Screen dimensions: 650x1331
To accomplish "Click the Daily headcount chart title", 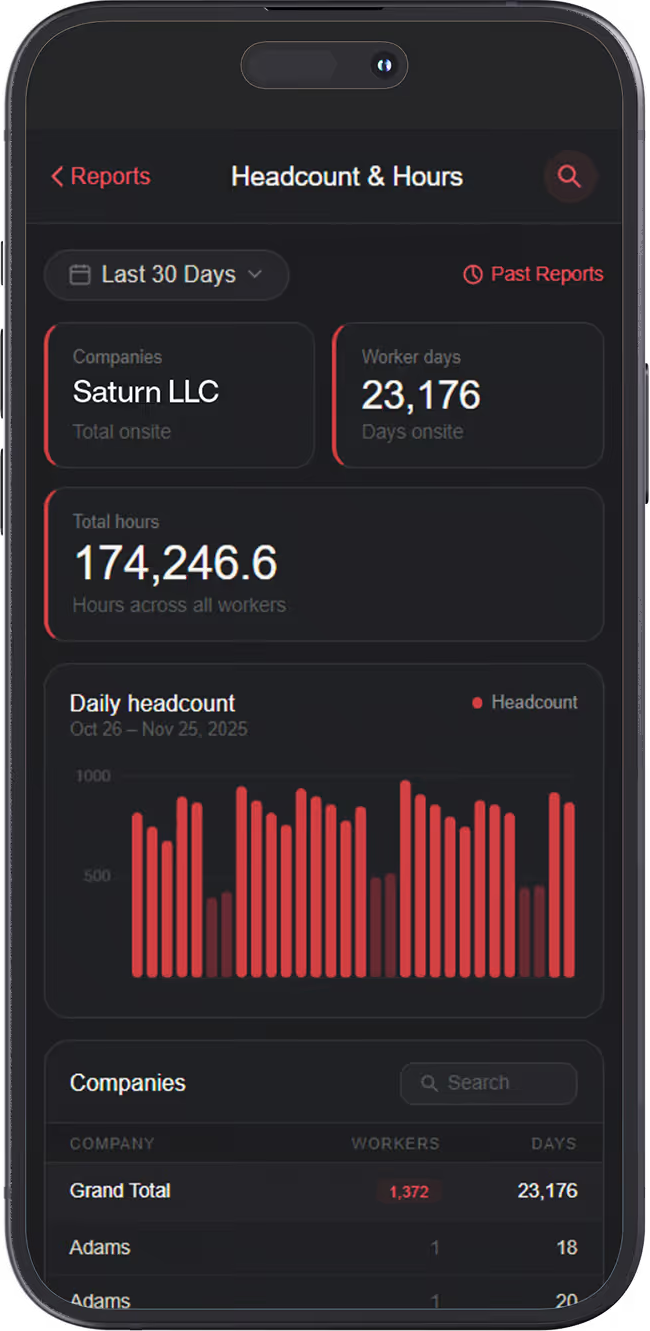I will (x=152, y=703).
